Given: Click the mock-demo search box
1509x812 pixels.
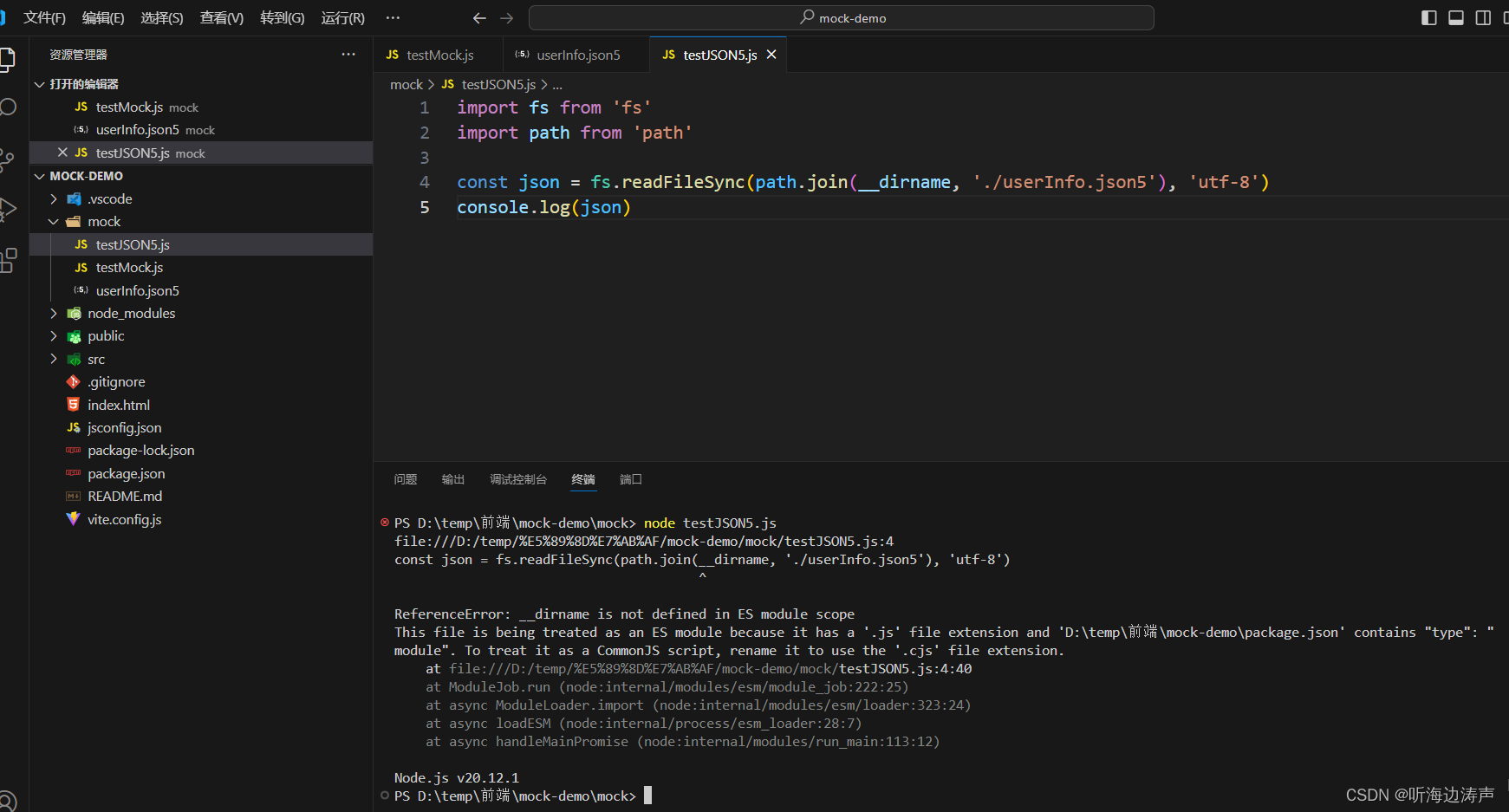Looking at the screenshot, I should (x=841, y=17).
